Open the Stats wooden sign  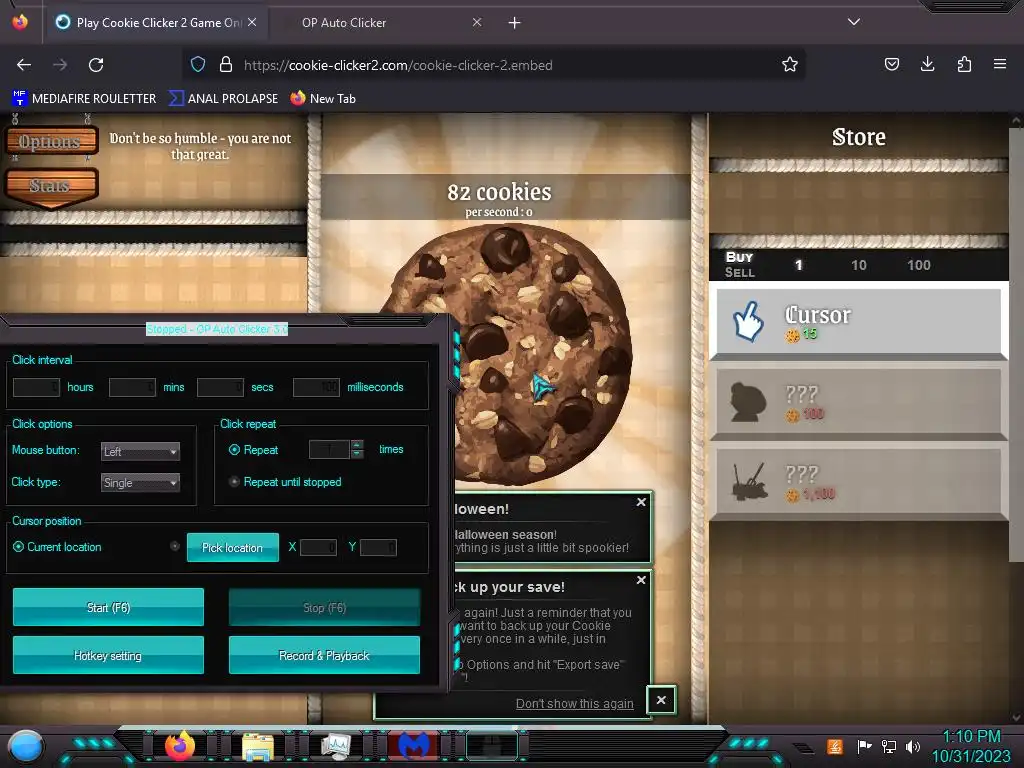click(x=51, y=185)
